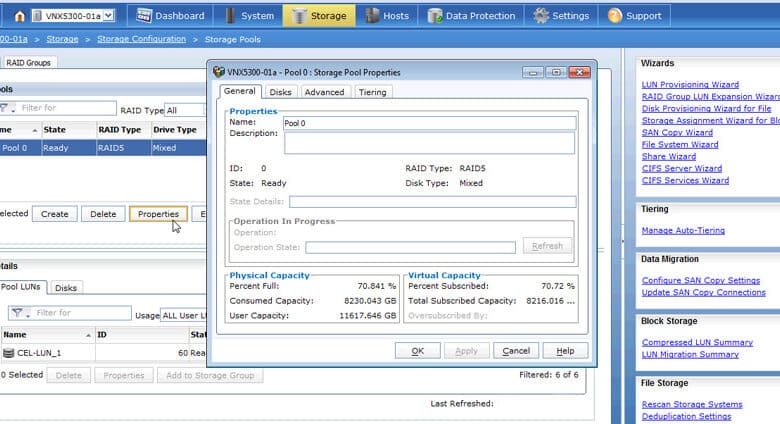
Task: Open Update SAN Copy Connections link
Action: pyautogui.click(x=704, y=292)
